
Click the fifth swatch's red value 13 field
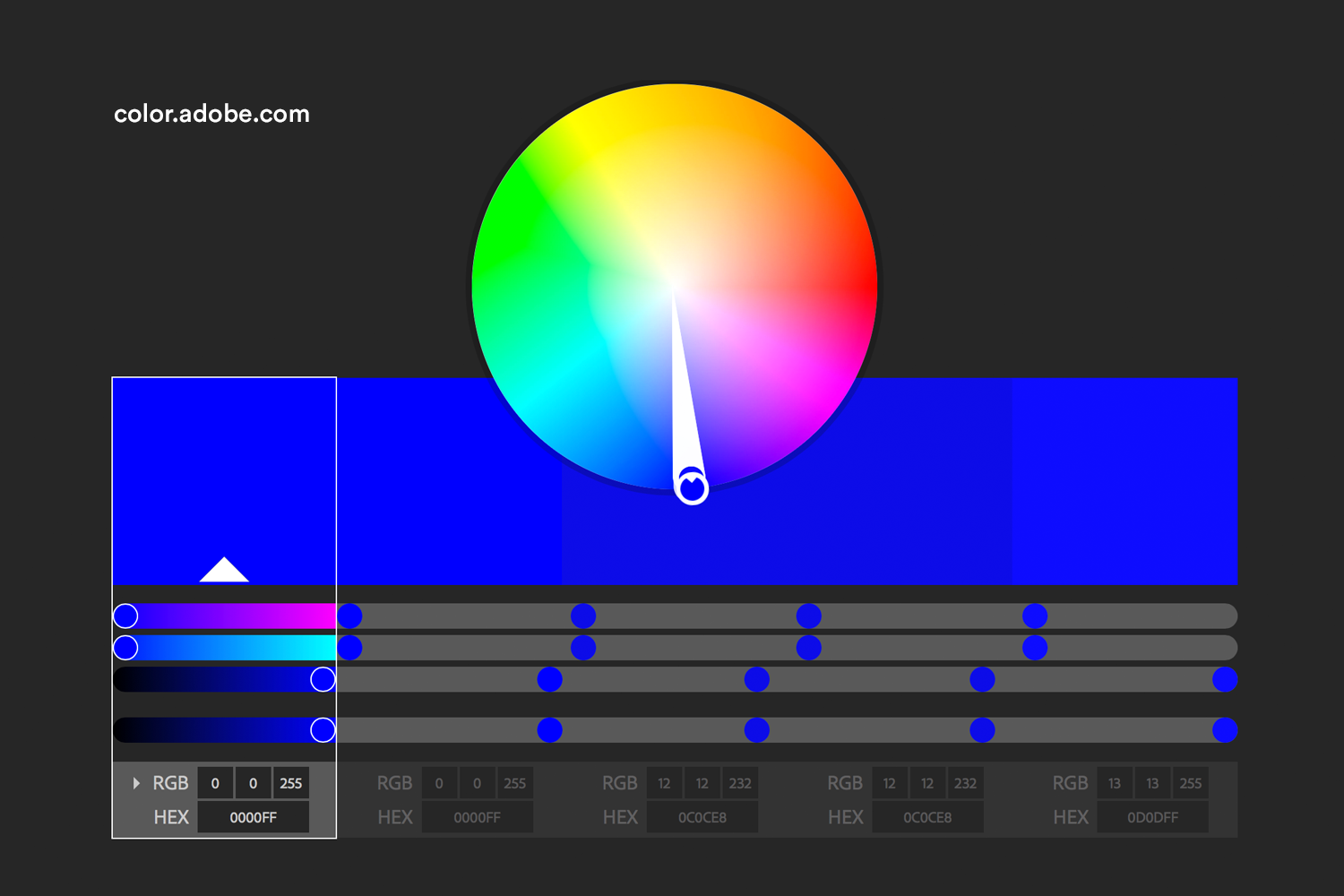tap(1115, 783)
